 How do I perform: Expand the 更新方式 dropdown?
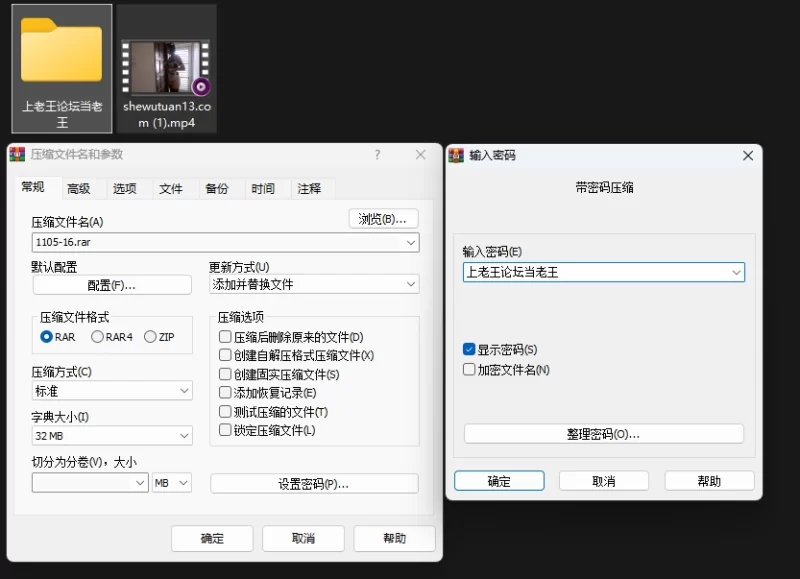pyautogui.click(x=410, y=285)
